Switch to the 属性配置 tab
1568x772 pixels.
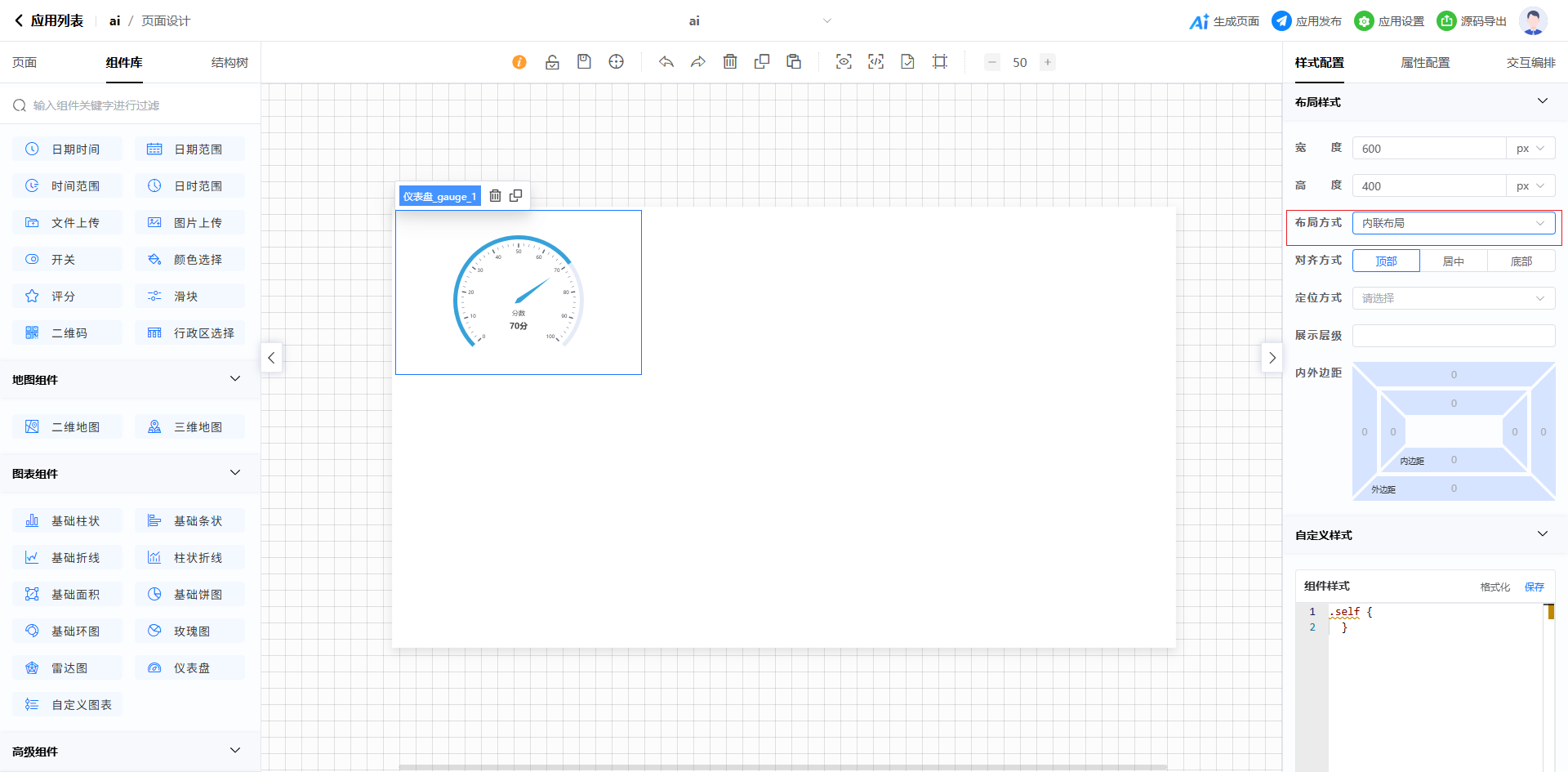click(x=1425, y=63)
